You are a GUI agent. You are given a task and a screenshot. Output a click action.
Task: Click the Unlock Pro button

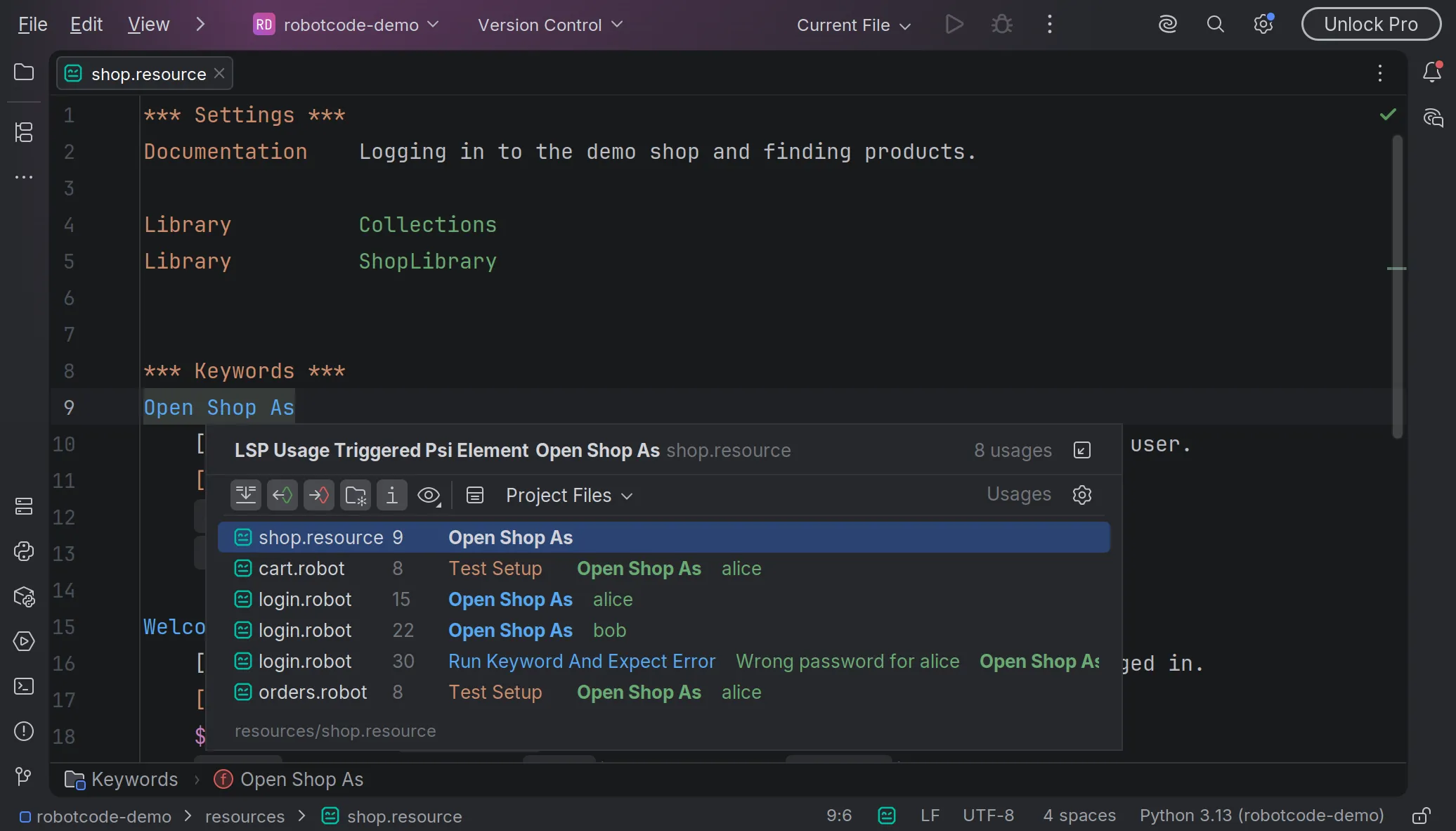(1371, 25)
